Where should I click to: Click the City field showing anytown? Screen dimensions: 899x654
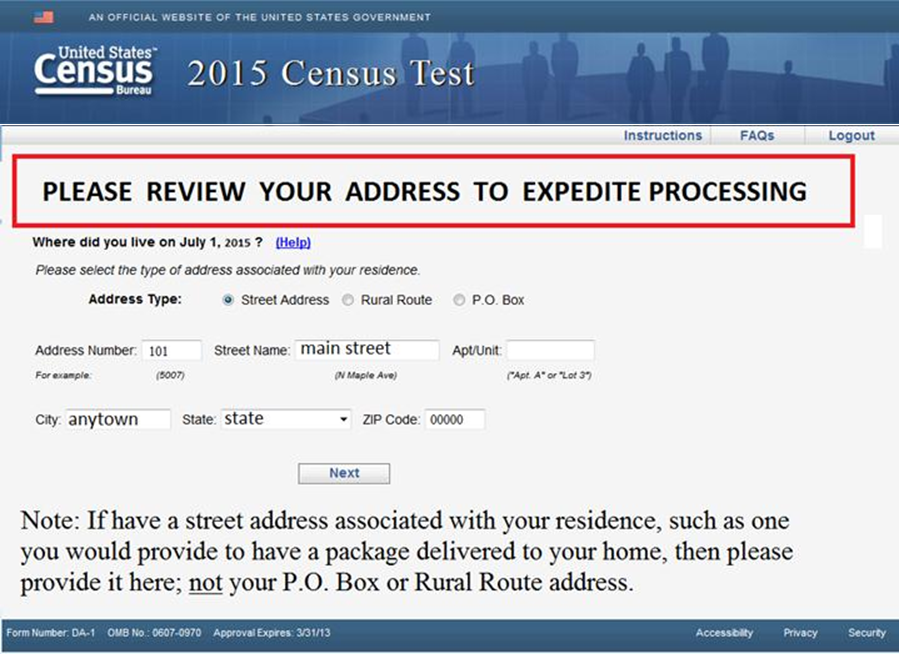pyautogui.click(x=118, y=419)
